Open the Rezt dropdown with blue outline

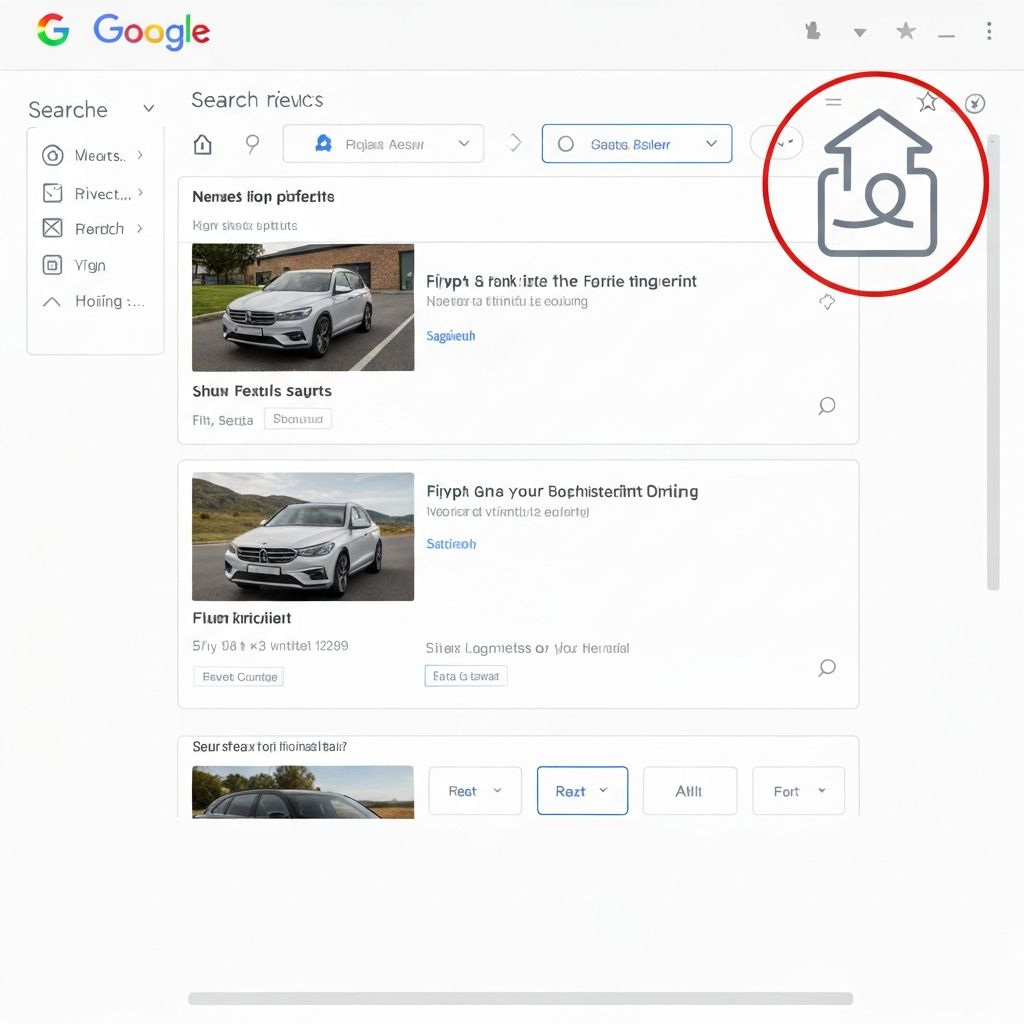tap(582, 790)
